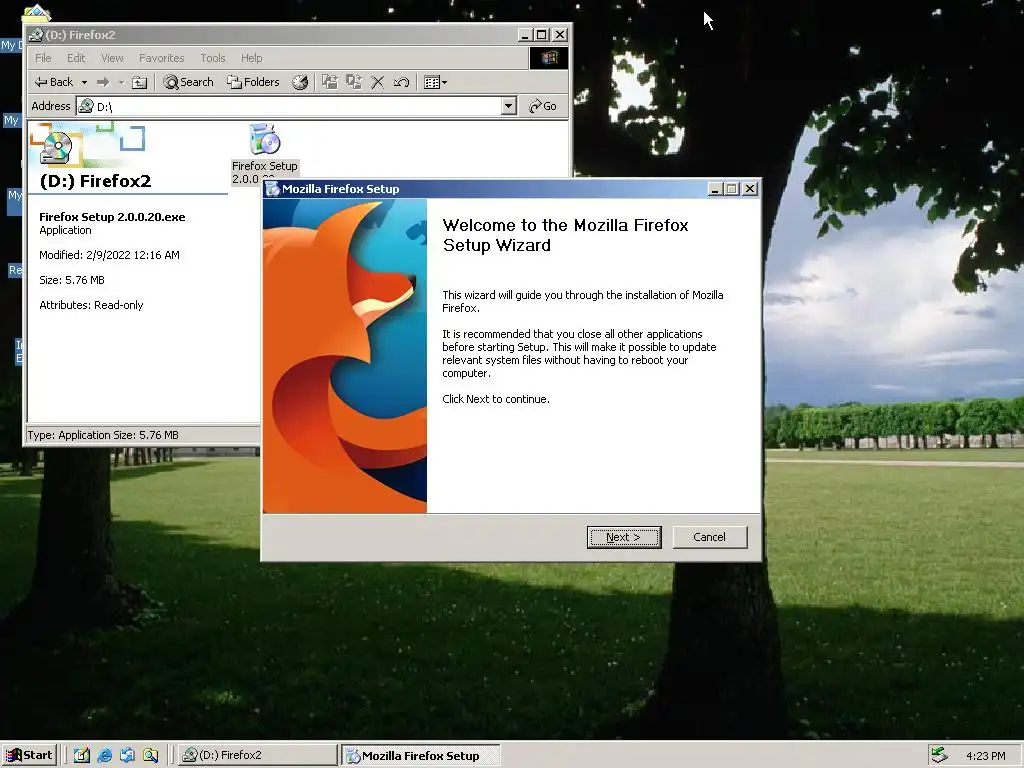Click the Undo toolbar icon
1024x768 pixels.
[401, 82]
